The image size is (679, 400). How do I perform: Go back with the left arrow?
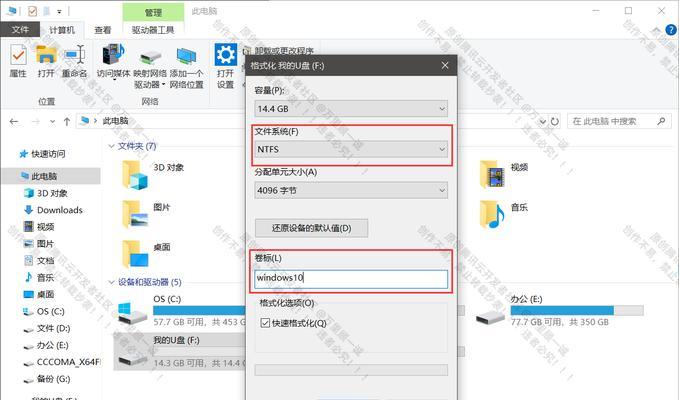[x=13, y=122]
